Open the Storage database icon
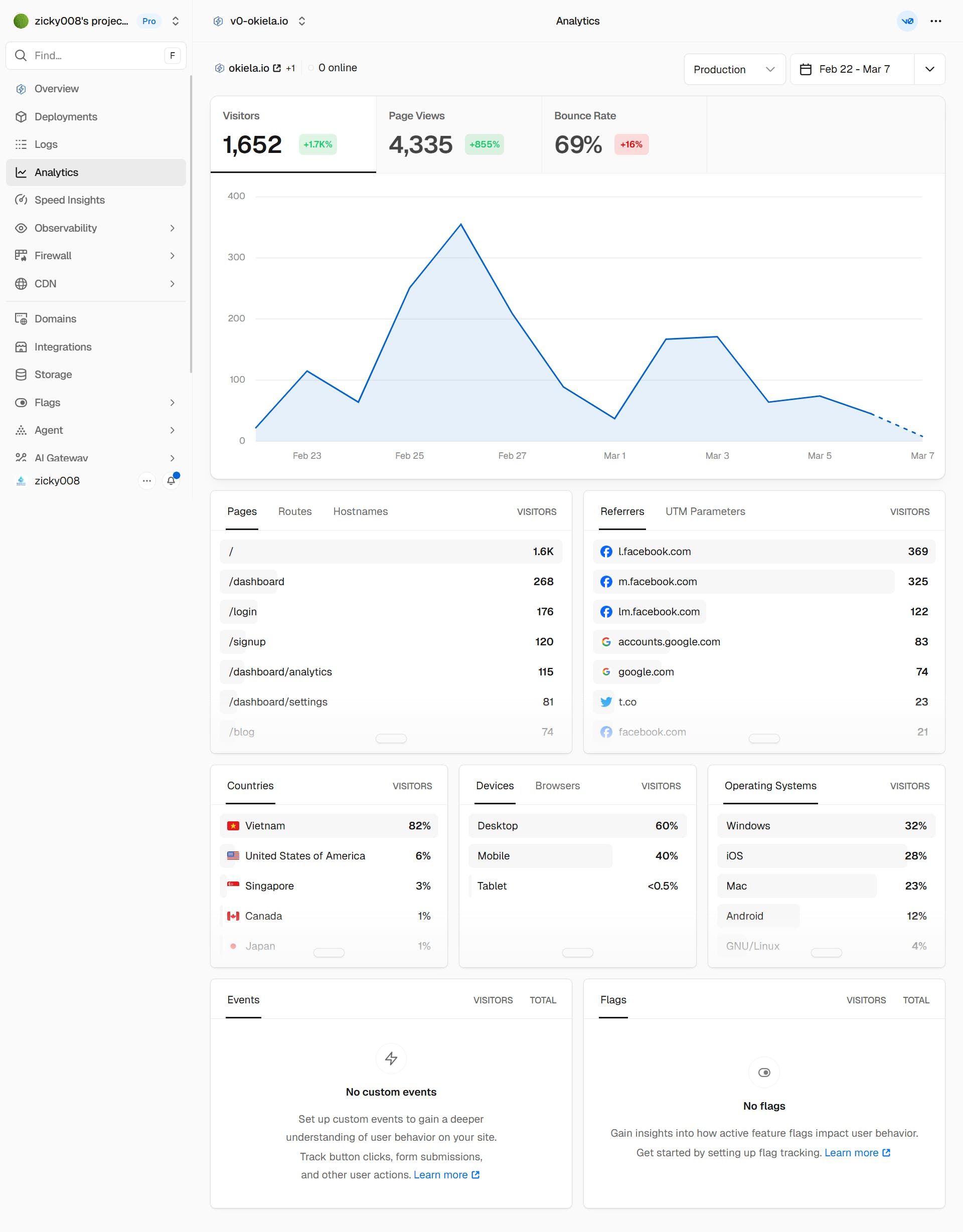Image resolution: width=963 pixels, height=1232 pixels. tap(21, 375)
